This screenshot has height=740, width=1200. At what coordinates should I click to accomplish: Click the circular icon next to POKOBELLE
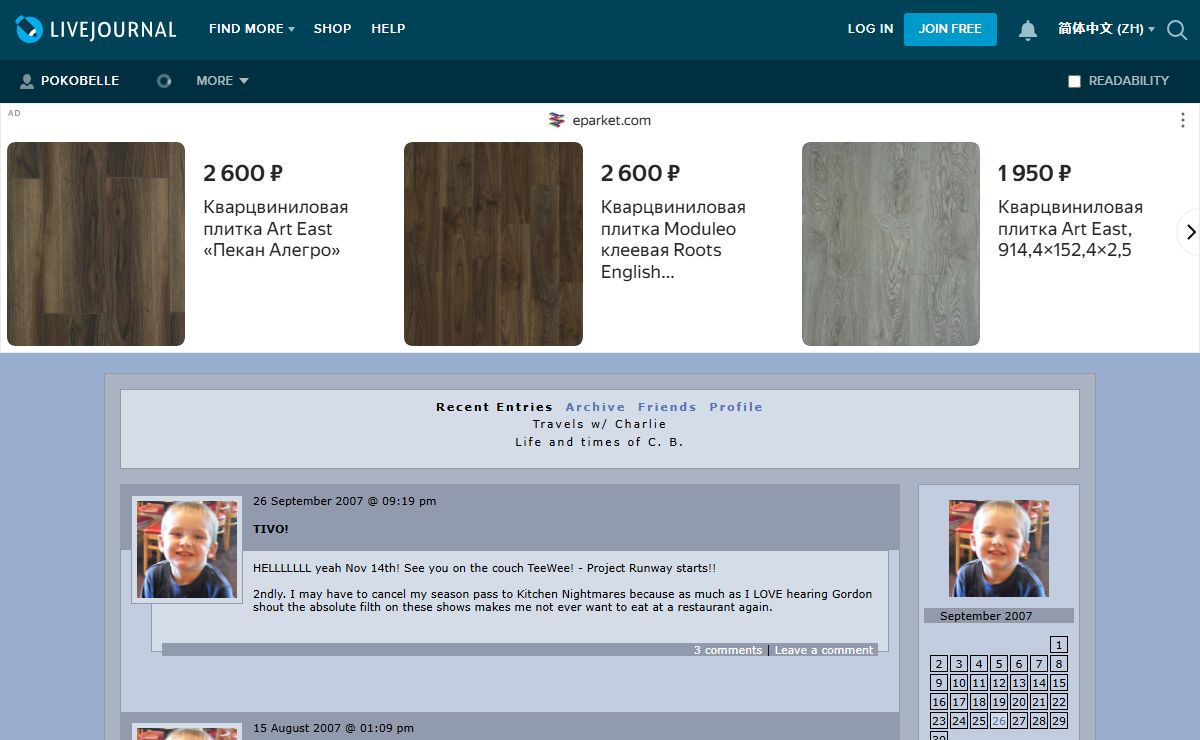click(x=164, y=81)
